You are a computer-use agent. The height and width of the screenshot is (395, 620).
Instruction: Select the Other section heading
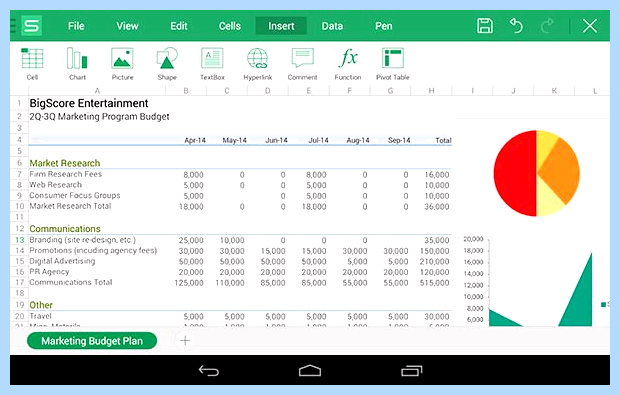pyautogui.click(x=41, y=305)
